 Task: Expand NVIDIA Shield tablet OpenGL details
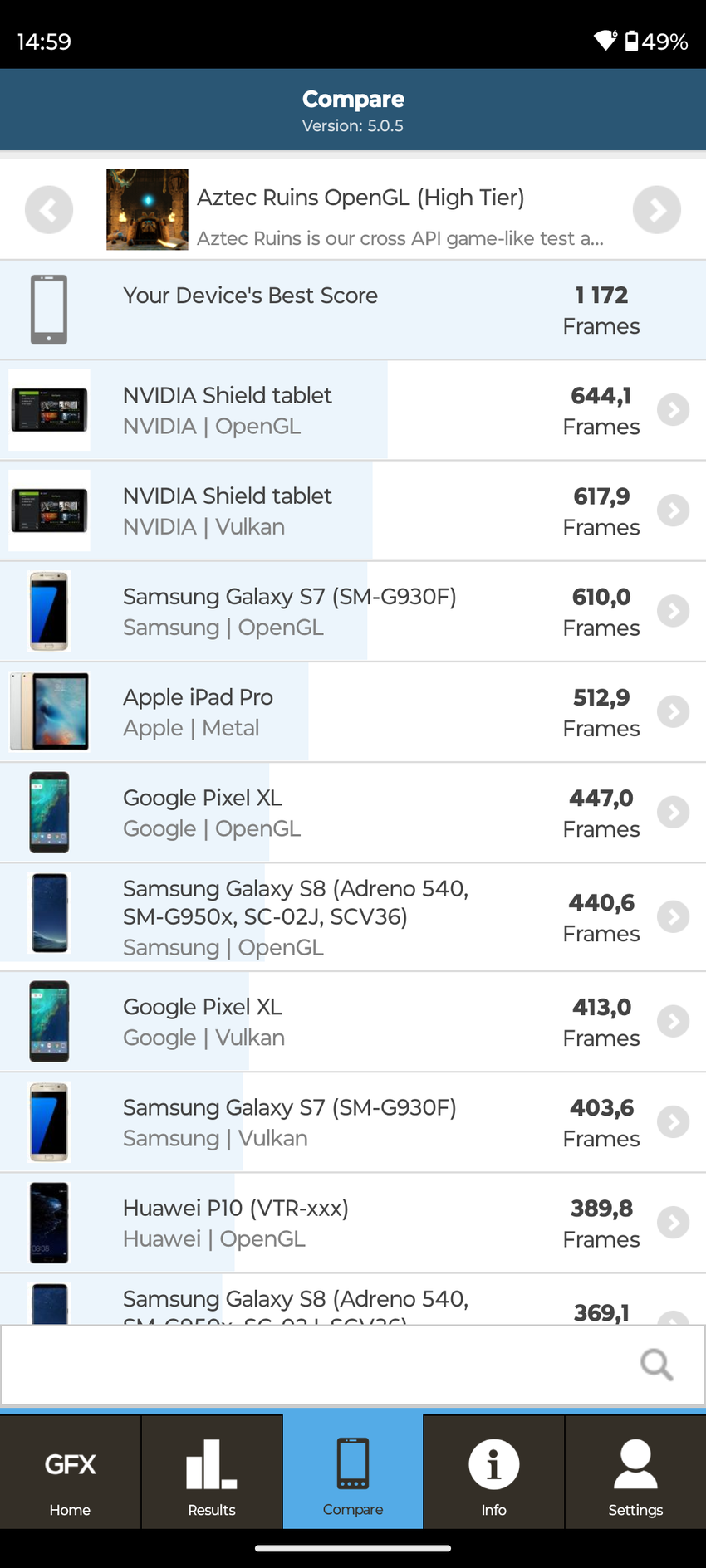click(x=673, y=410)
